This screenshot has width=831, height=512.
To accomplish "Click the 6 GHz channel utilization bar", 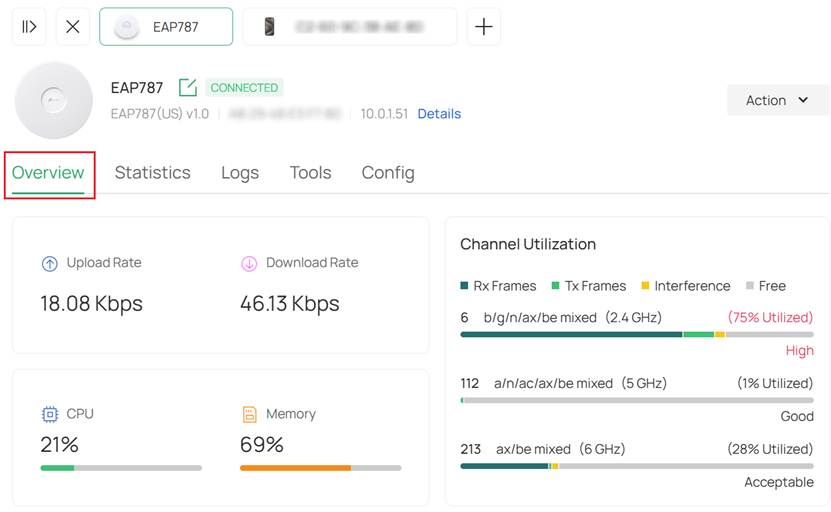I will (x=637, y=466).
